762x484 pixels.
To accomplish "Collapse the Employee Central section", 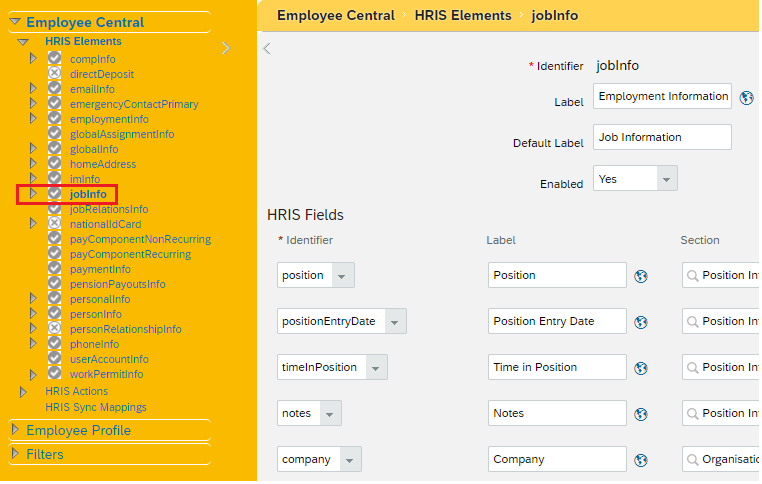I will [15, 21].
